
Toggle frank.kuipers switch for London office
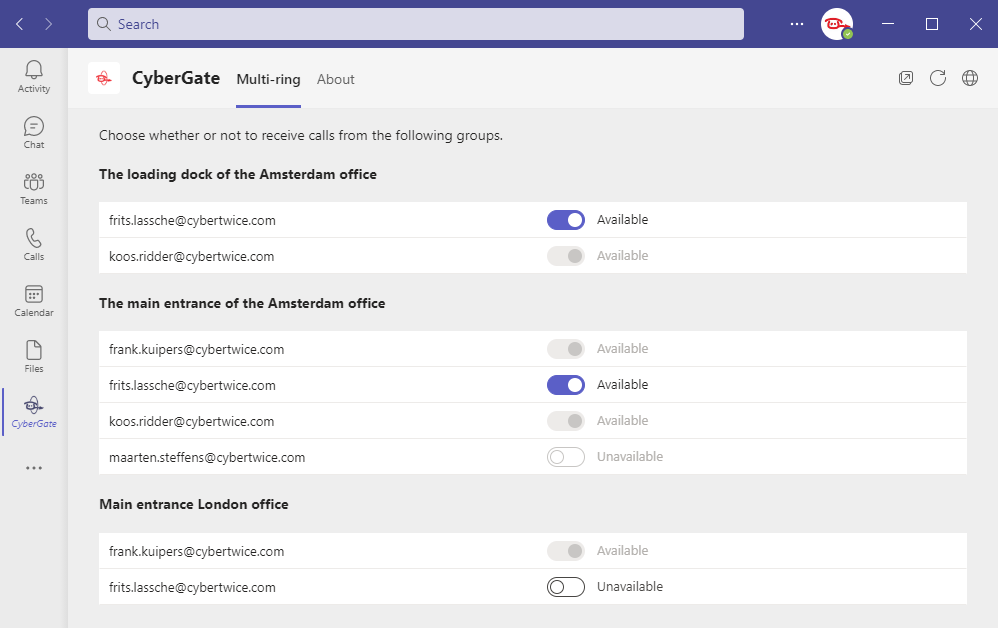coord(566,551)
